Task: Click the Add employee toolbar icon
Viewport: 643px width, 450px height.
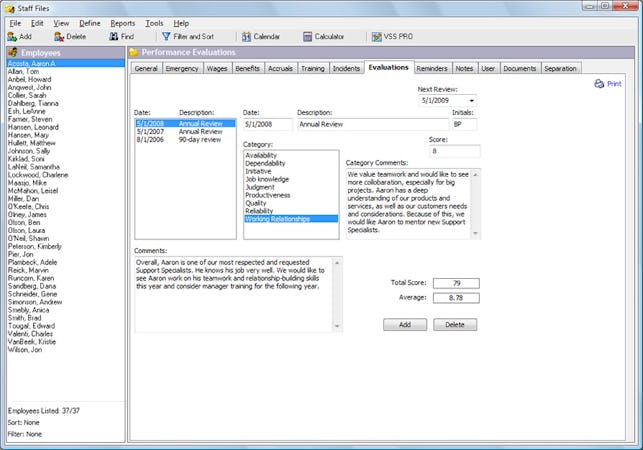Action: click(12, 36)
